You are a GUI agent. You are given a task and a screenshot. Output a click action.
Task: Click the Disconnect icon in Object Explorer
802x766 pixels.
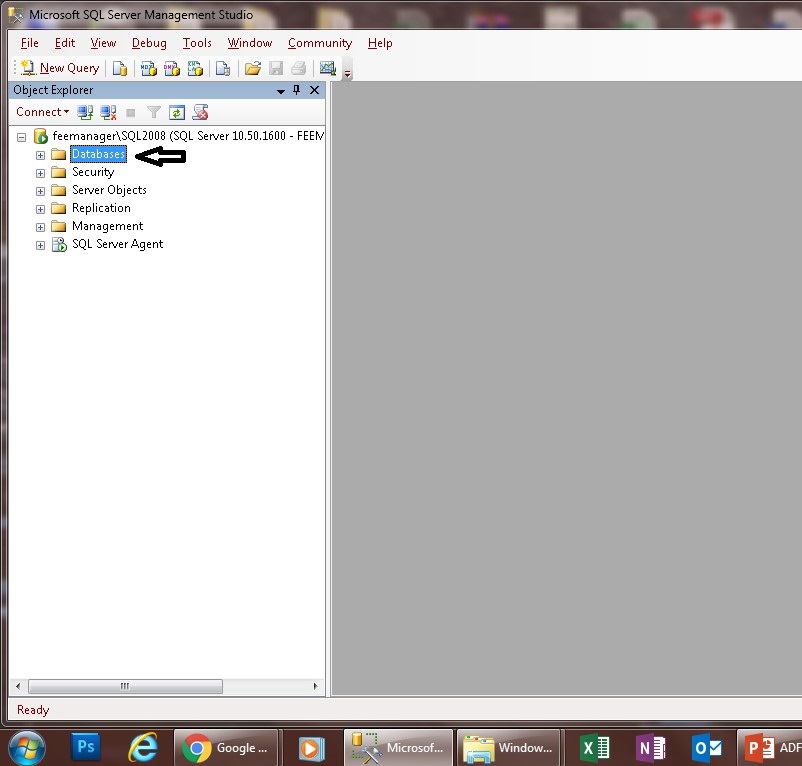tap(108, 112)
